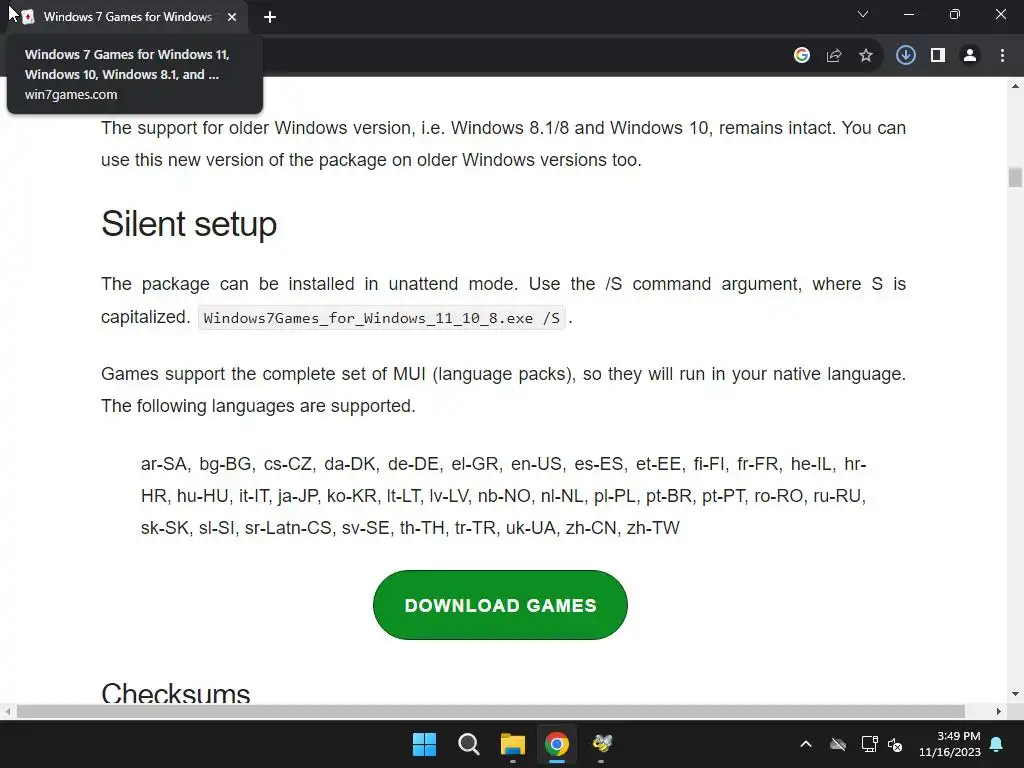This screenshot has height=768, width=1024.
Task: Open the network display tray icon
Action: click(x=869, y=744)
